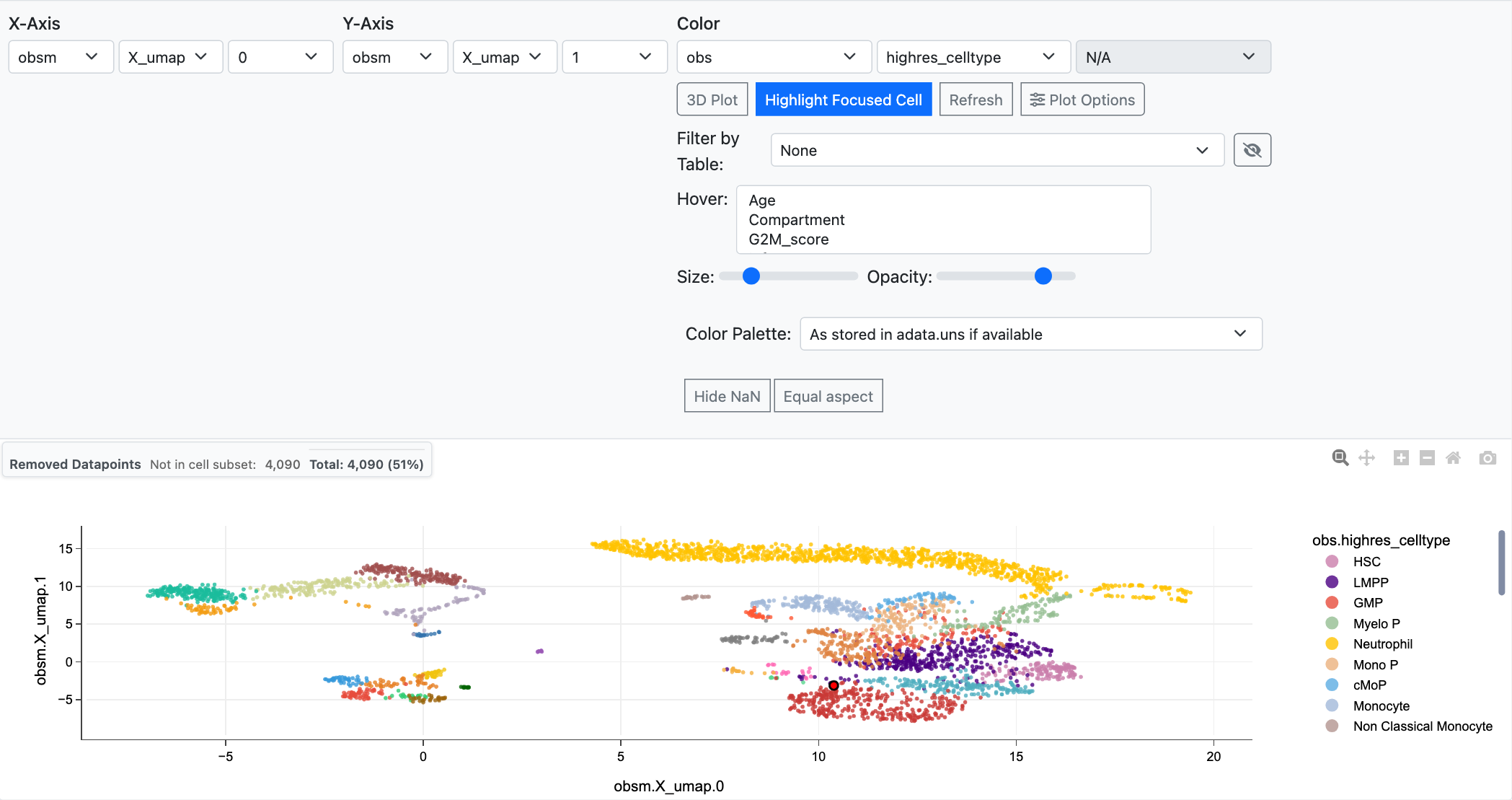1512x800 pixels.
Task: Toggle Highlight Focused Cell button
Action: click(x=844, y=100)
